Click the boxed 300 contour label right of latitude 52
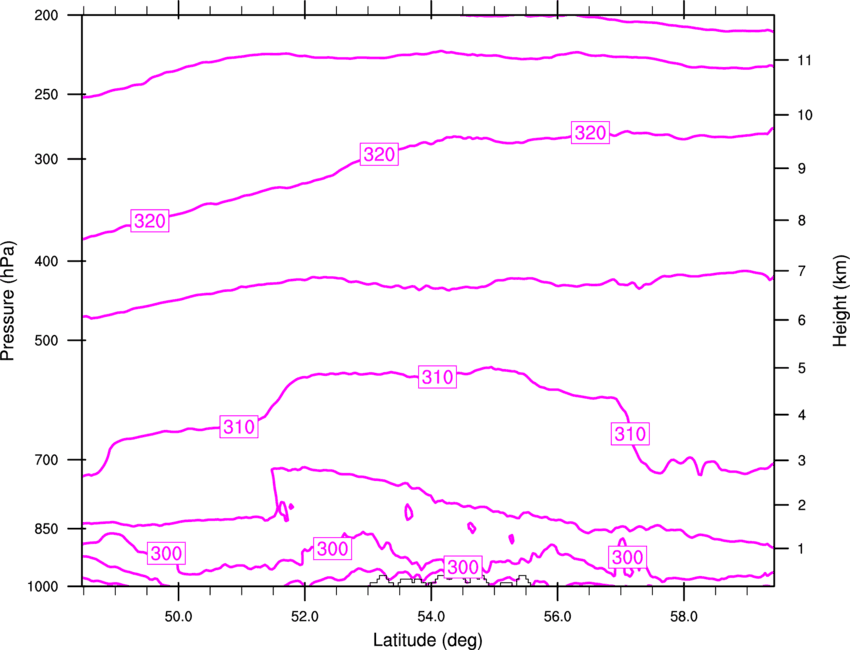850x650 pixels. [332, 549]
